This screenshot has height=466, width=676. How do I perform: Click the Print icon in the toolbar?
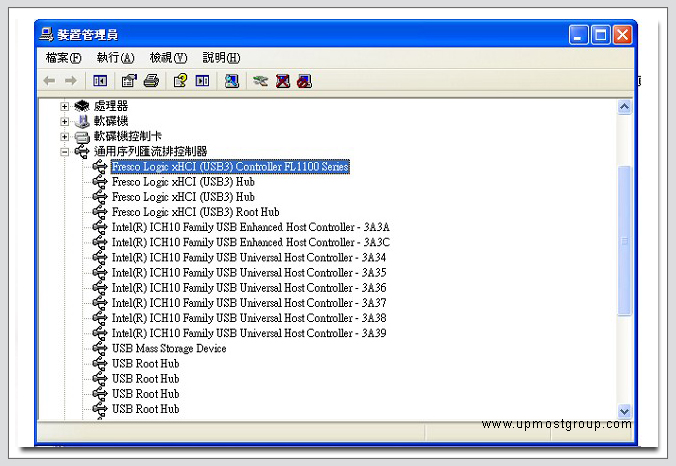click(x=151, y=81)
